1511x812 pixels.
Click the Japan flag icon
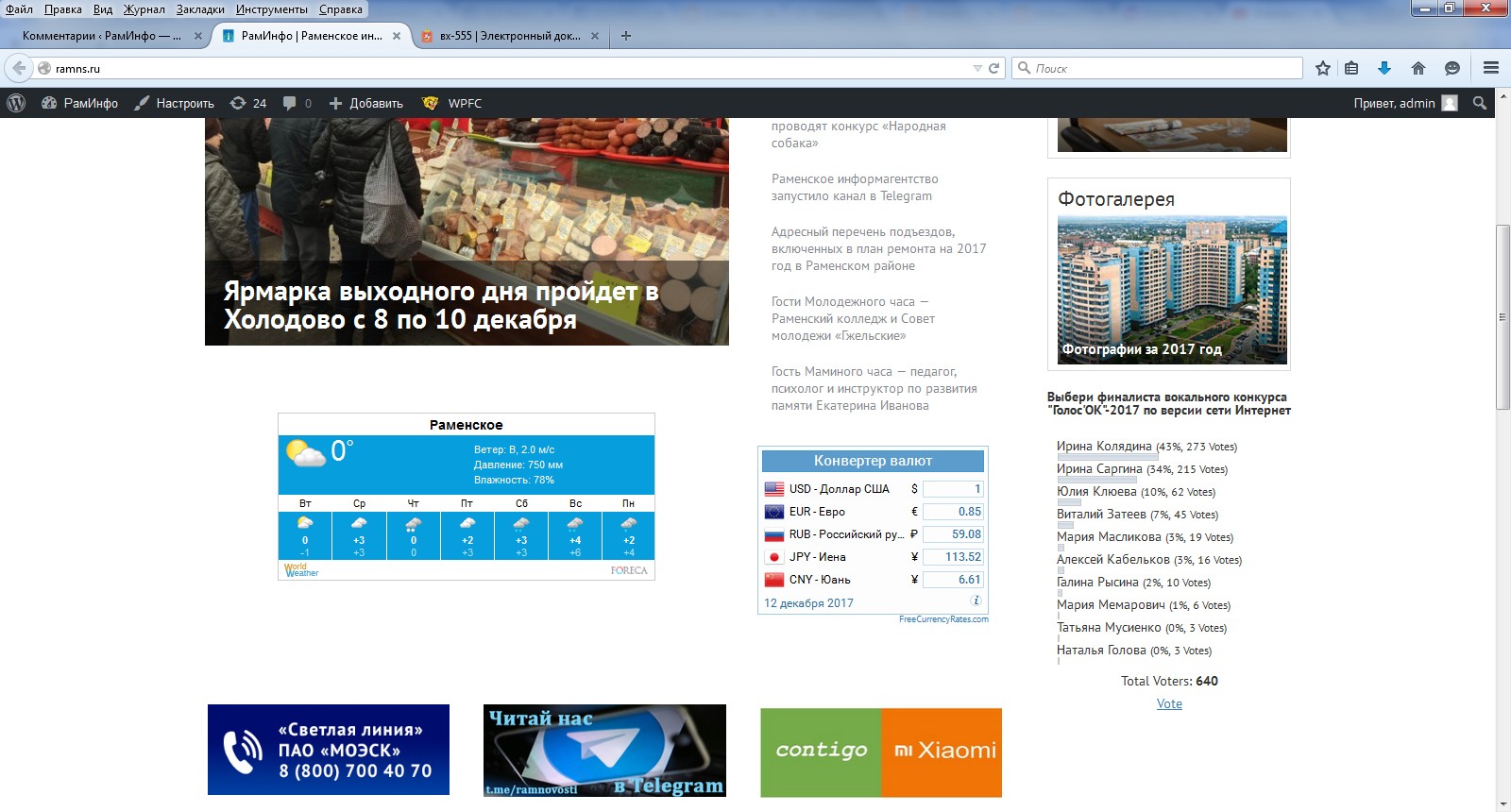[774, 557]
